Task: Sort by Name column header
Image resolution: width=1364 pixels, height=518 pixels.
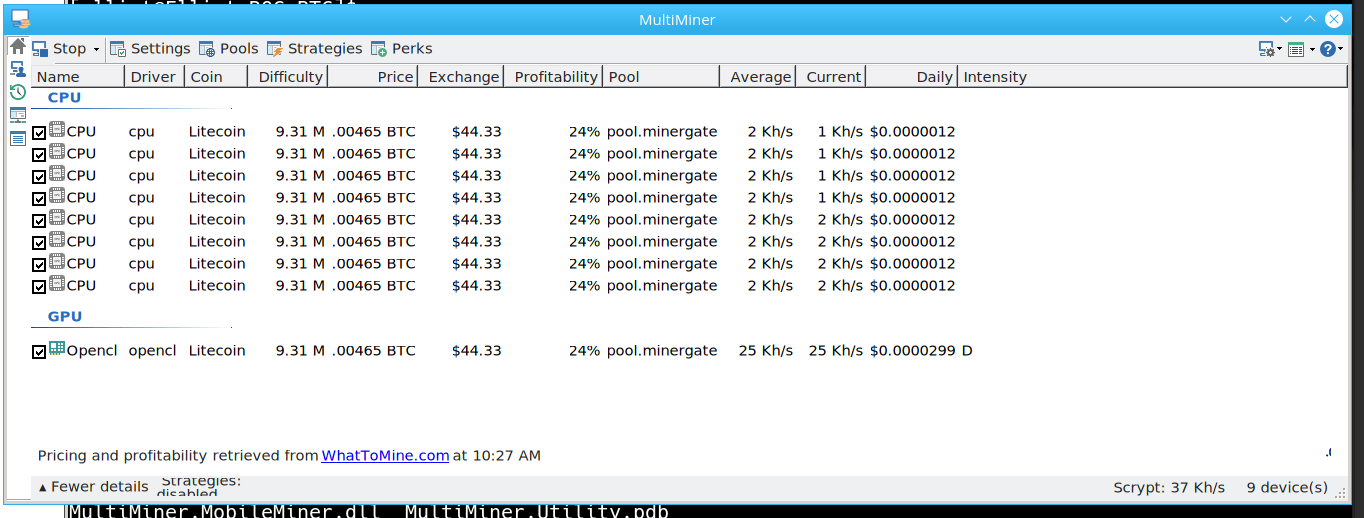Action: tap(79, 77)
